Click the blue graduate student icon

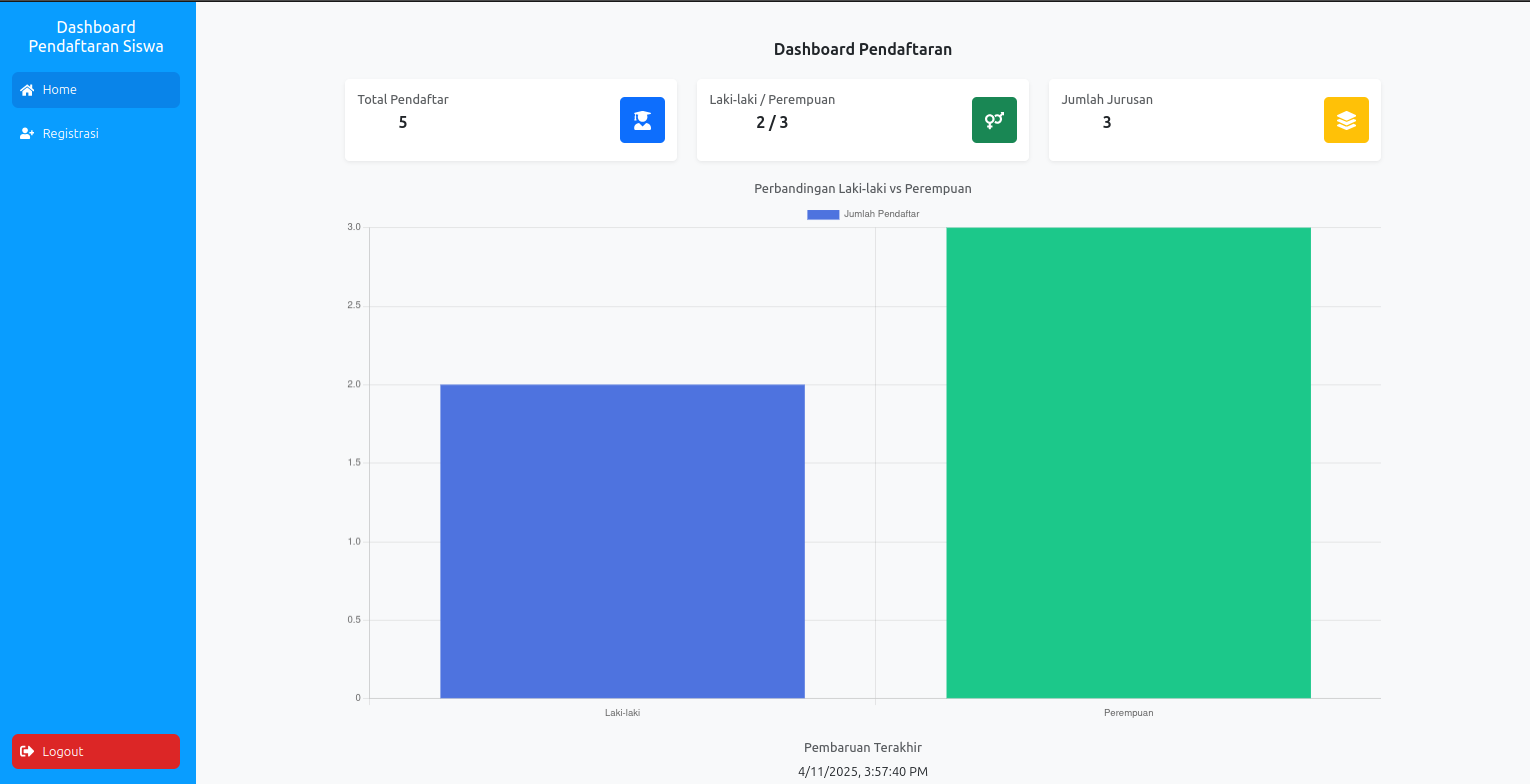[x=642, y=120]
